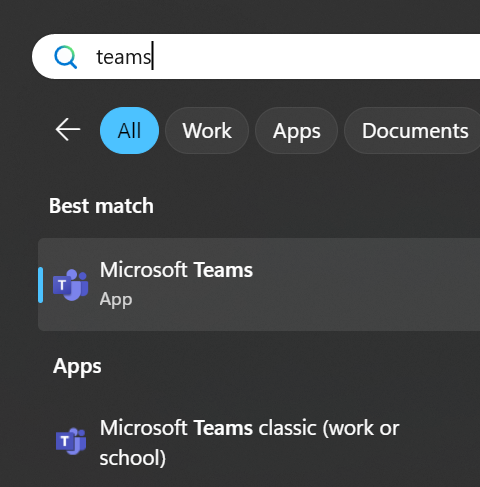Click the "Apps" section heading
Viewport: 480px width, 487px height.
click(77, 366)
